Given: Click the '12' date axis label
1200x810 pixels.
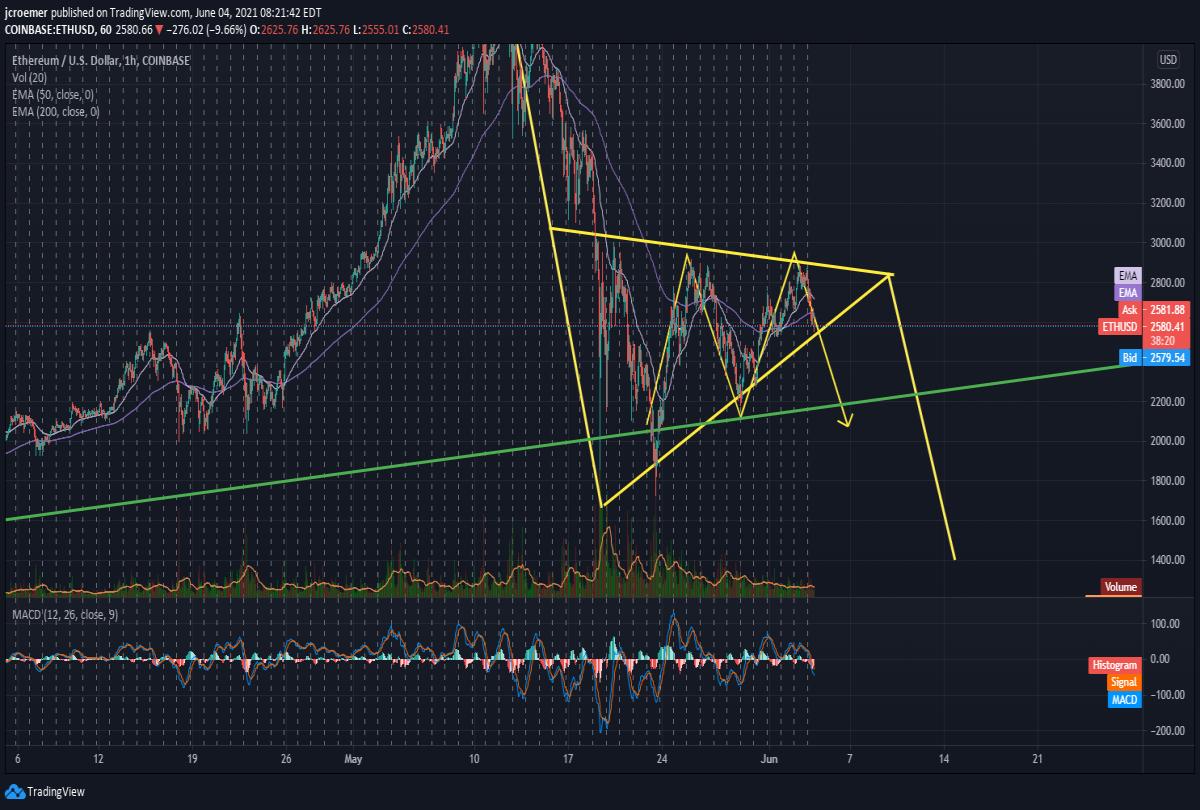Looking at the screenshot, I should 98,759.
